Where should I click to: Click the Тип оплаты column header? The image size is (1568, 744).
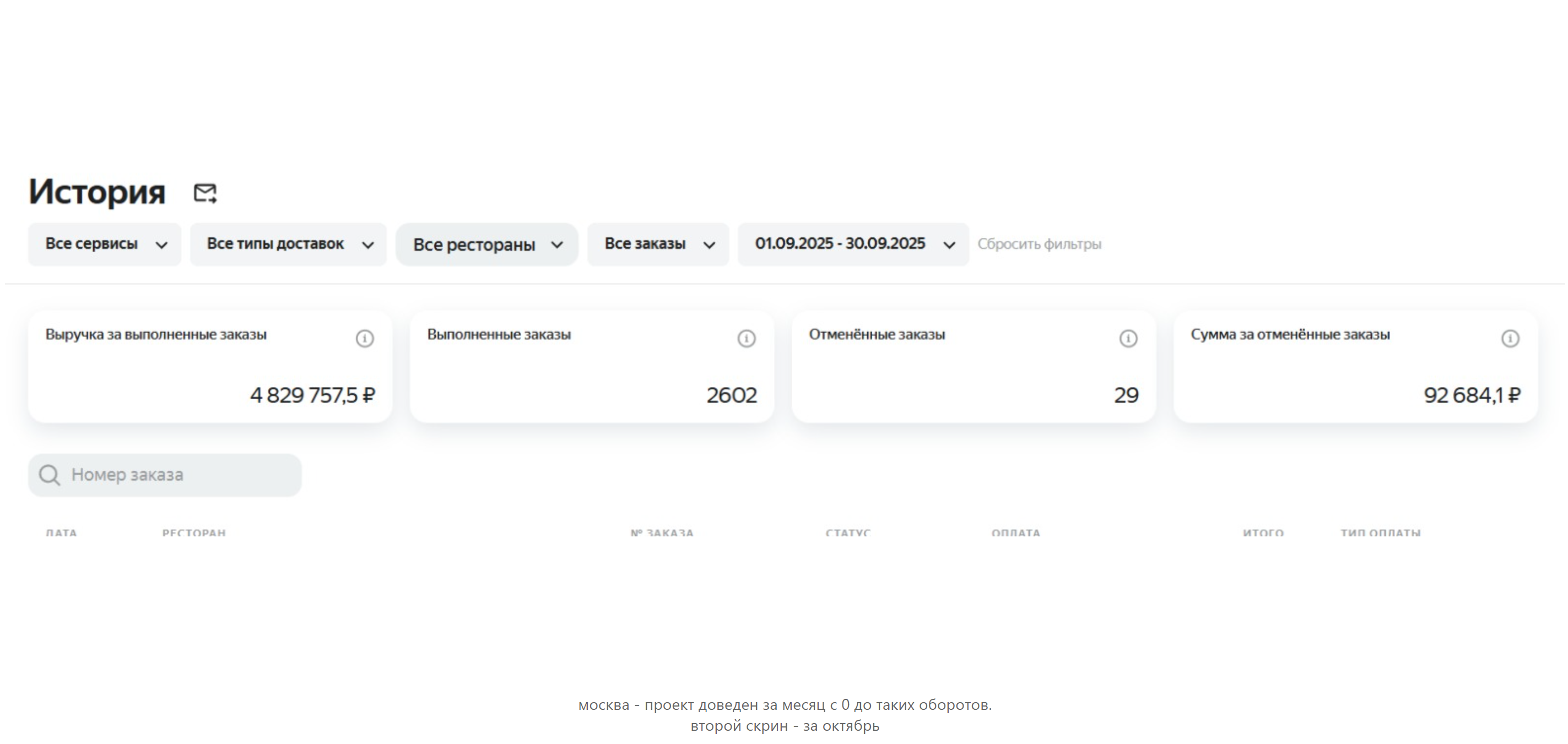click(x=1380, y=533)
